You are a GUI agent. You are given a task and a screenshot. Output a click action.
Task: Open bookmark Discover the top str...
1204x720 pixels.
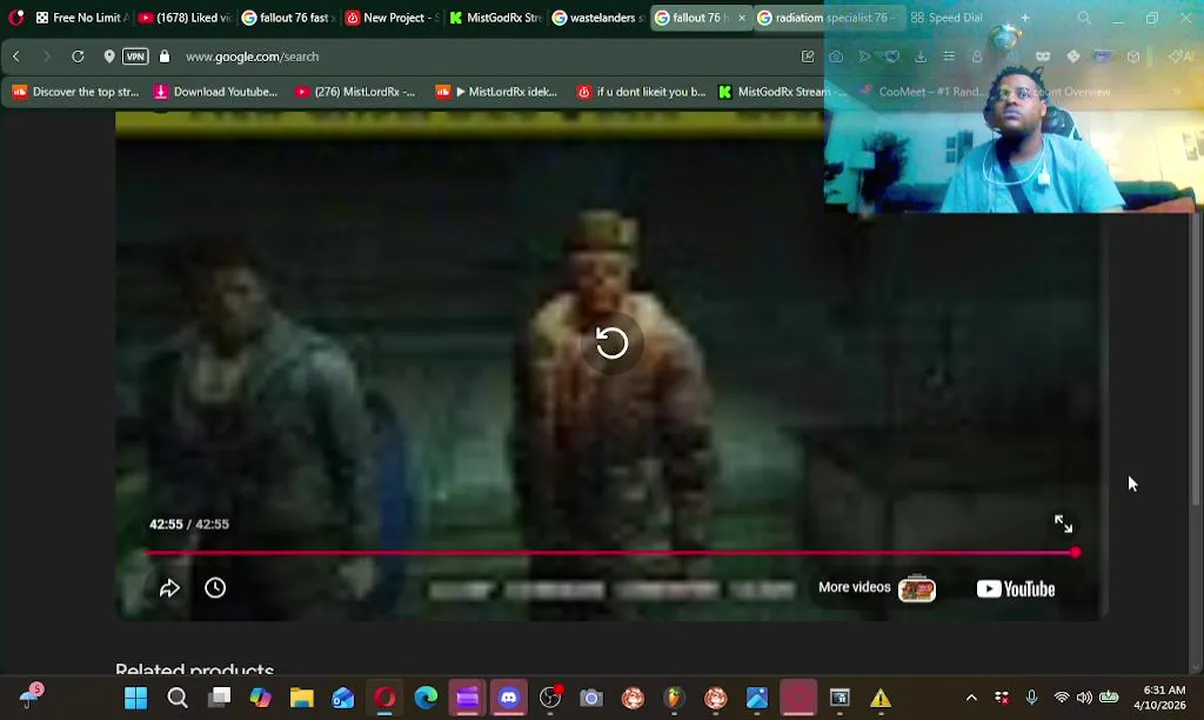coord(75,92)
